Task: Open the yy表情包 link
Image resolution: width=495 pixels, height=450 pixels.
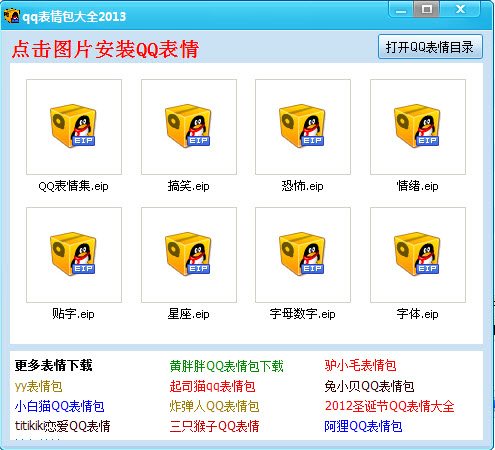Action: (39, 386)
